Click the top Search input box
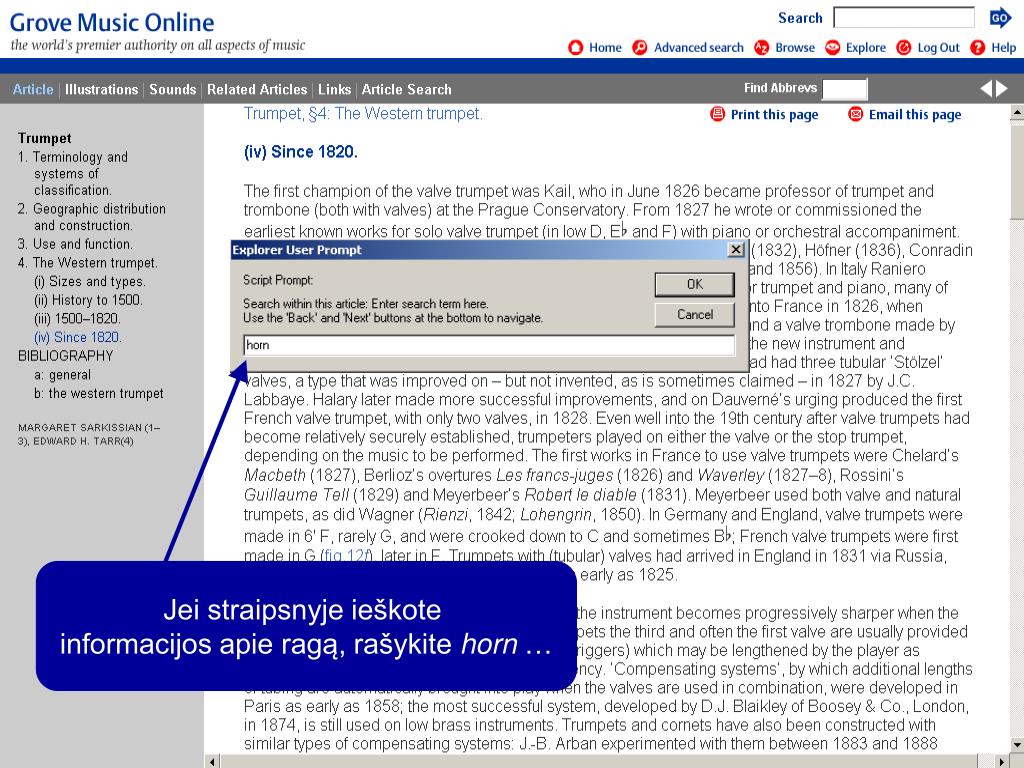 pyautogui.click(x=904, y=18)
